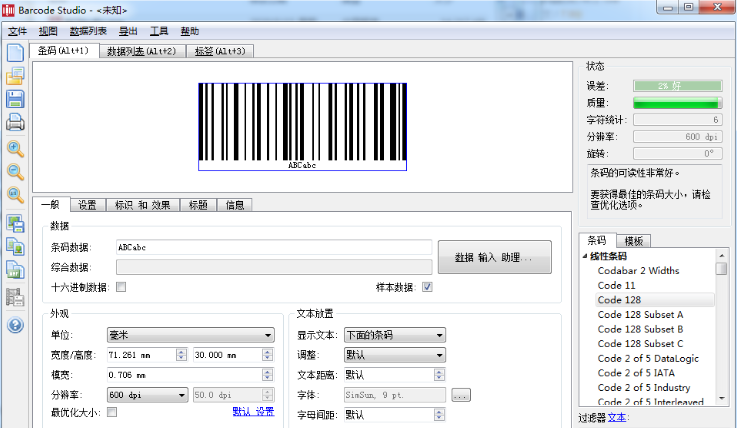Open help with the question mark icon
Image resolution: width=737 pixels, height=428 pixels.
[15, 325]
